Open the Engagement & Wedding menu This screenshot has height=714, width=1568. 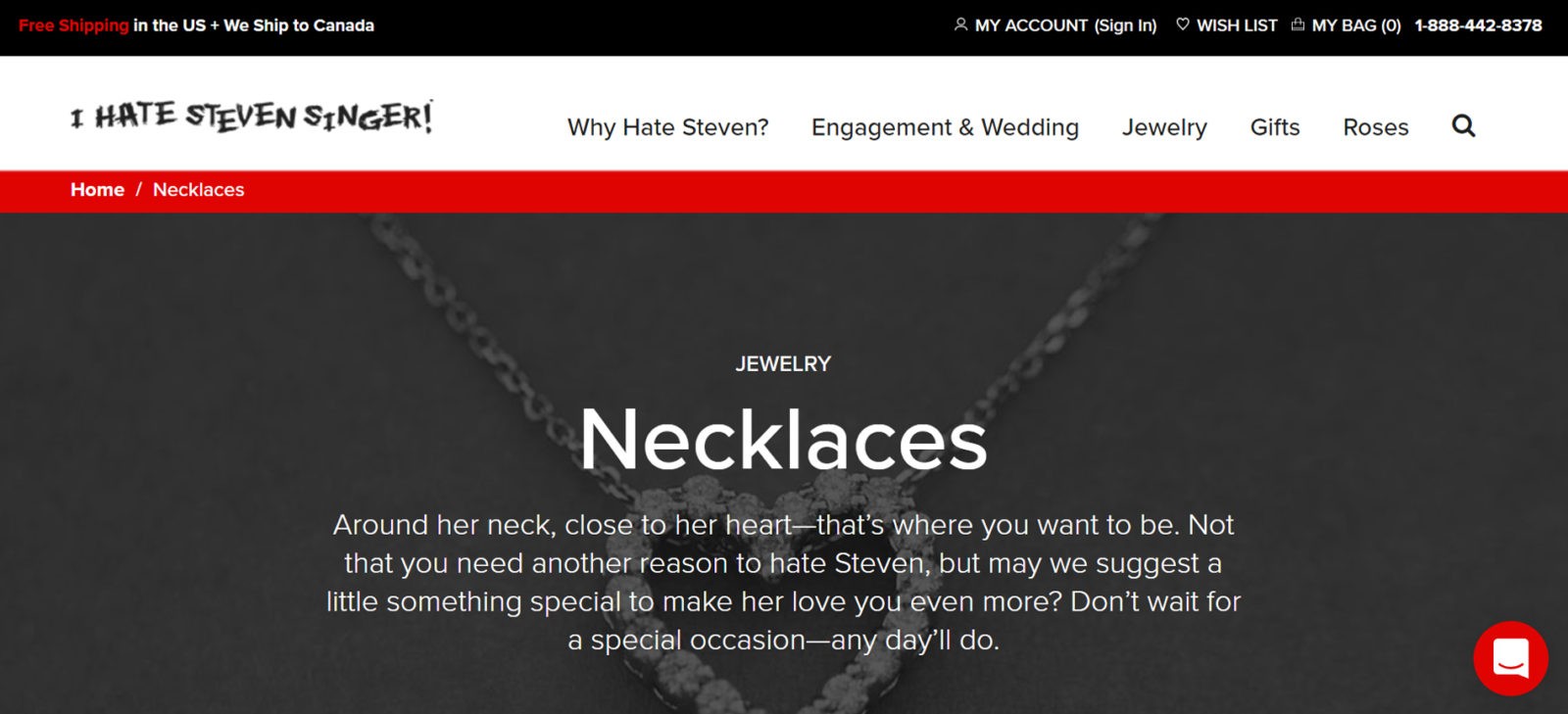click(945, 127)
